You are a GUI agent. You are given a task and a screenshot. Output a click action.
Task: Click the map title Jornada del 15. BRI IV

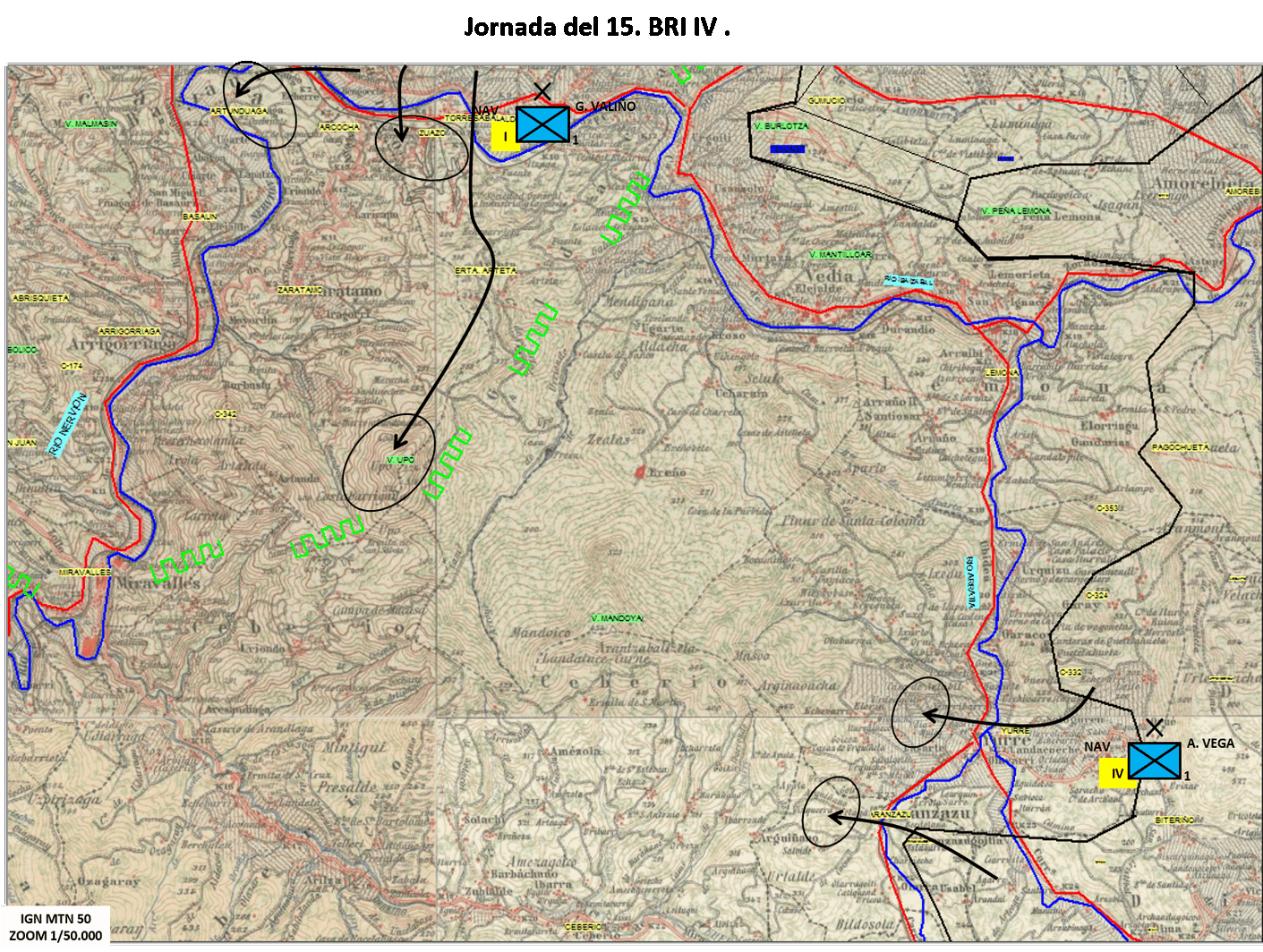(597, 27)
